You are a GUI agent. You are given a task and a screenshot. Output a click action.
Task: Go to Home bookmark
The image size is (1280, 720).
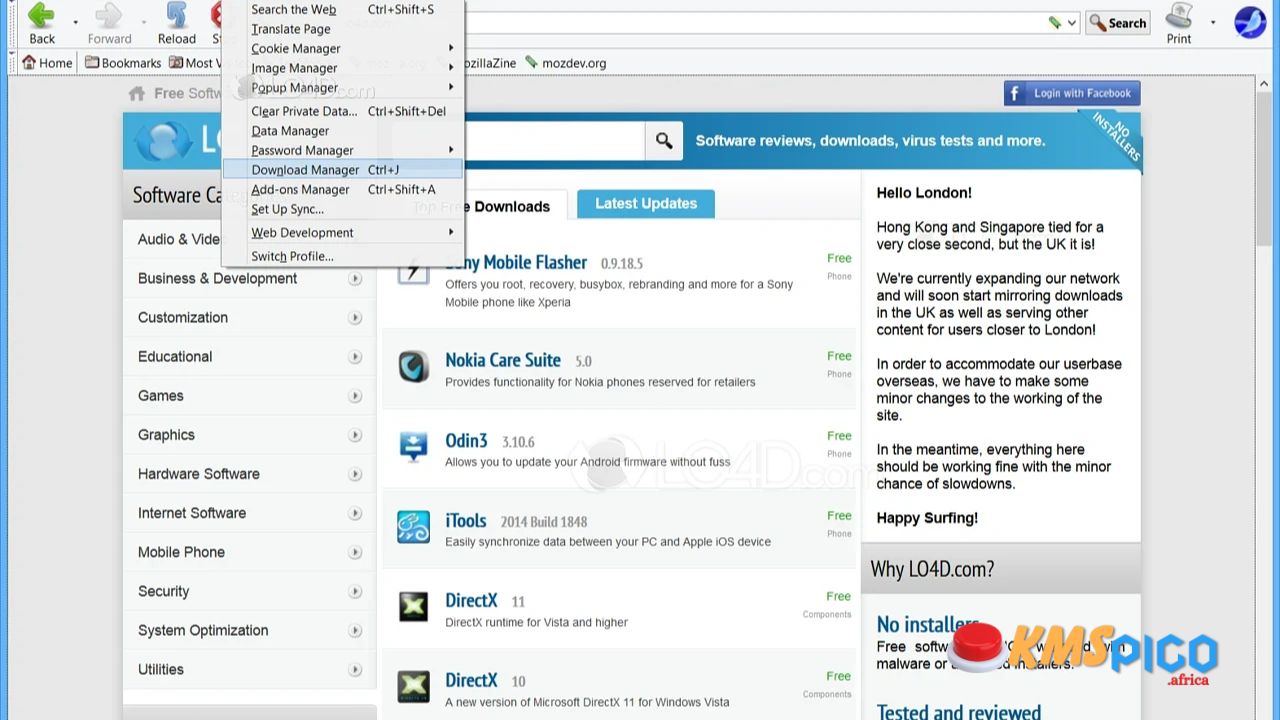click(x=47, y=63)
